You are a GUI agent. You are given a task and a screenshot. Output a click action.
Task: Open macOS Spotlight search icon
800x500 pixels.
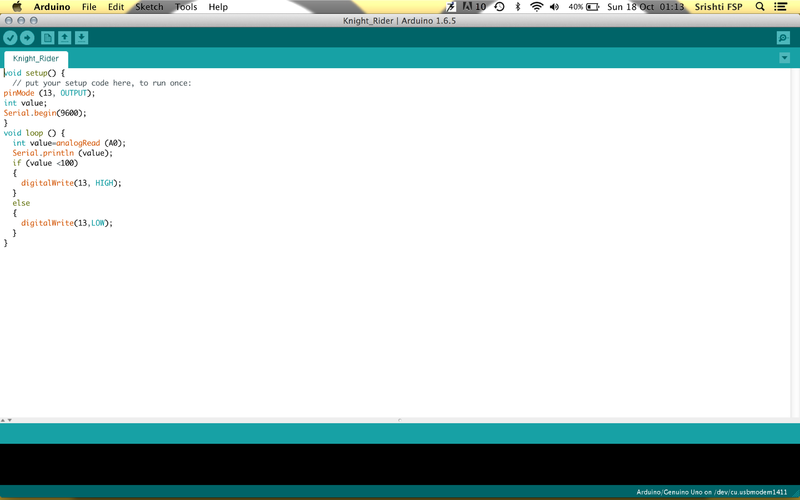click(759, 7)
